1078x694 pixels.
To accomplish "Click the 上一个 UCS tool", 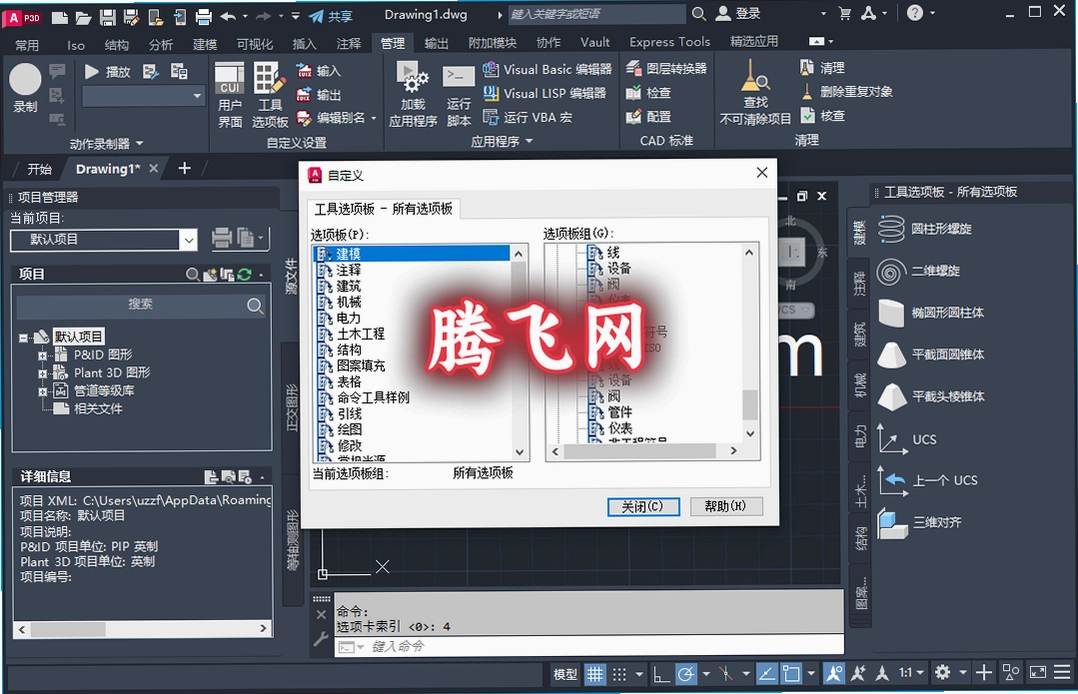I will click(927, 480).
